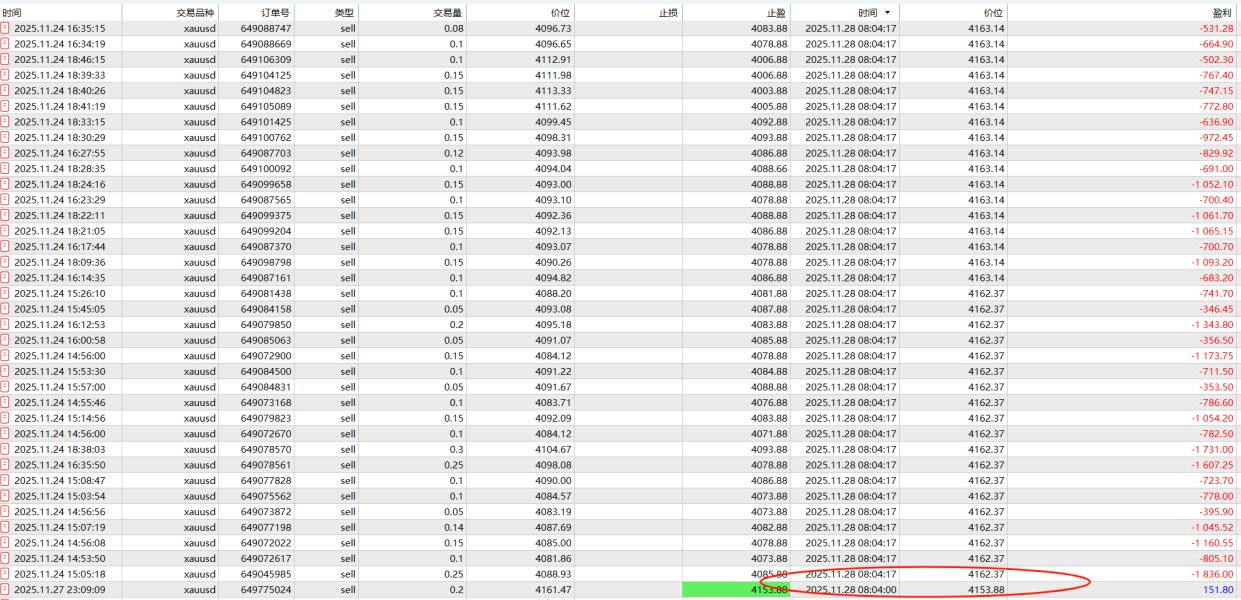Click the close time 2025.11.28 08:04:00
The height and width of the screenshot is (600, 1241).
tap(851, 590)
